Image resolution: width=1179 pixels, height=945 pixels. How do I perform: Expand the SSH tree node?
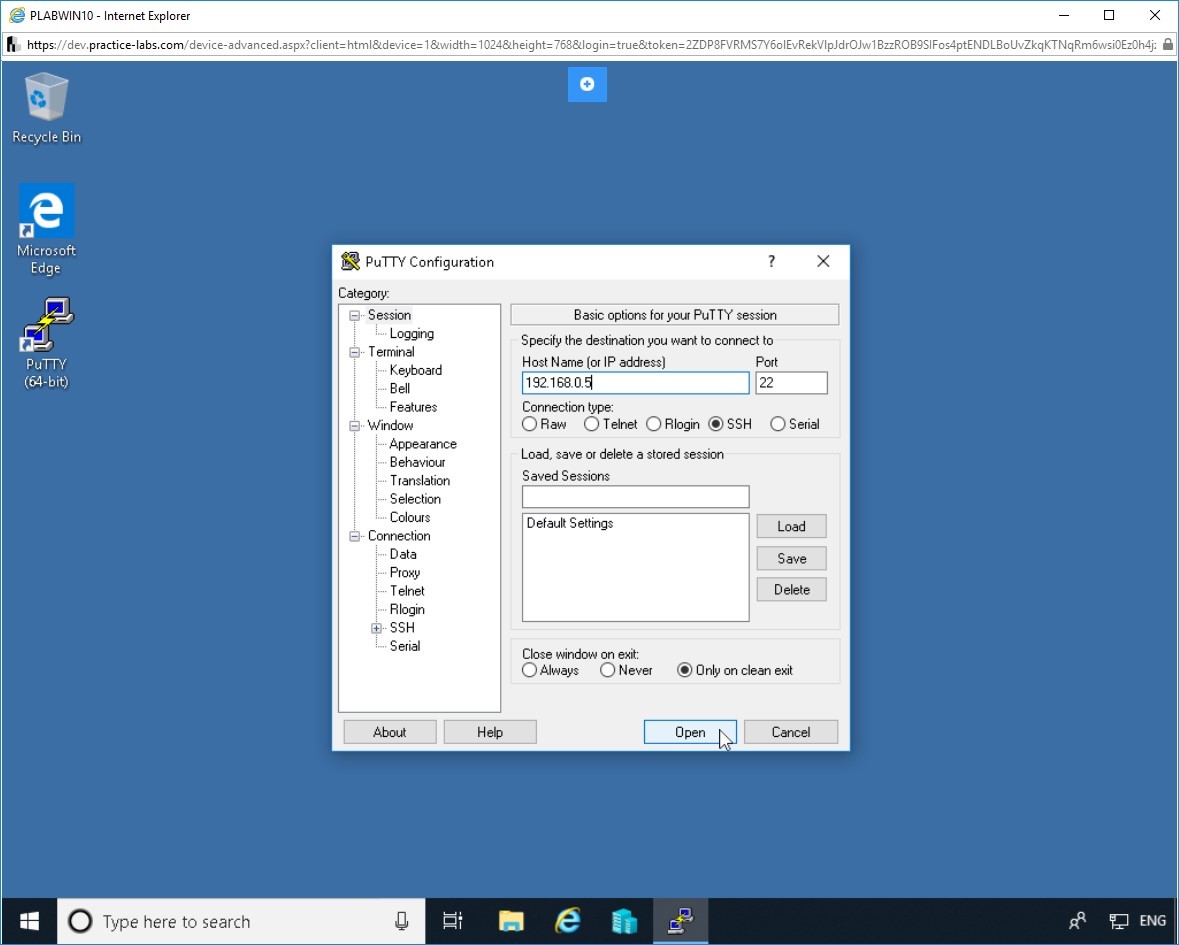377,628
